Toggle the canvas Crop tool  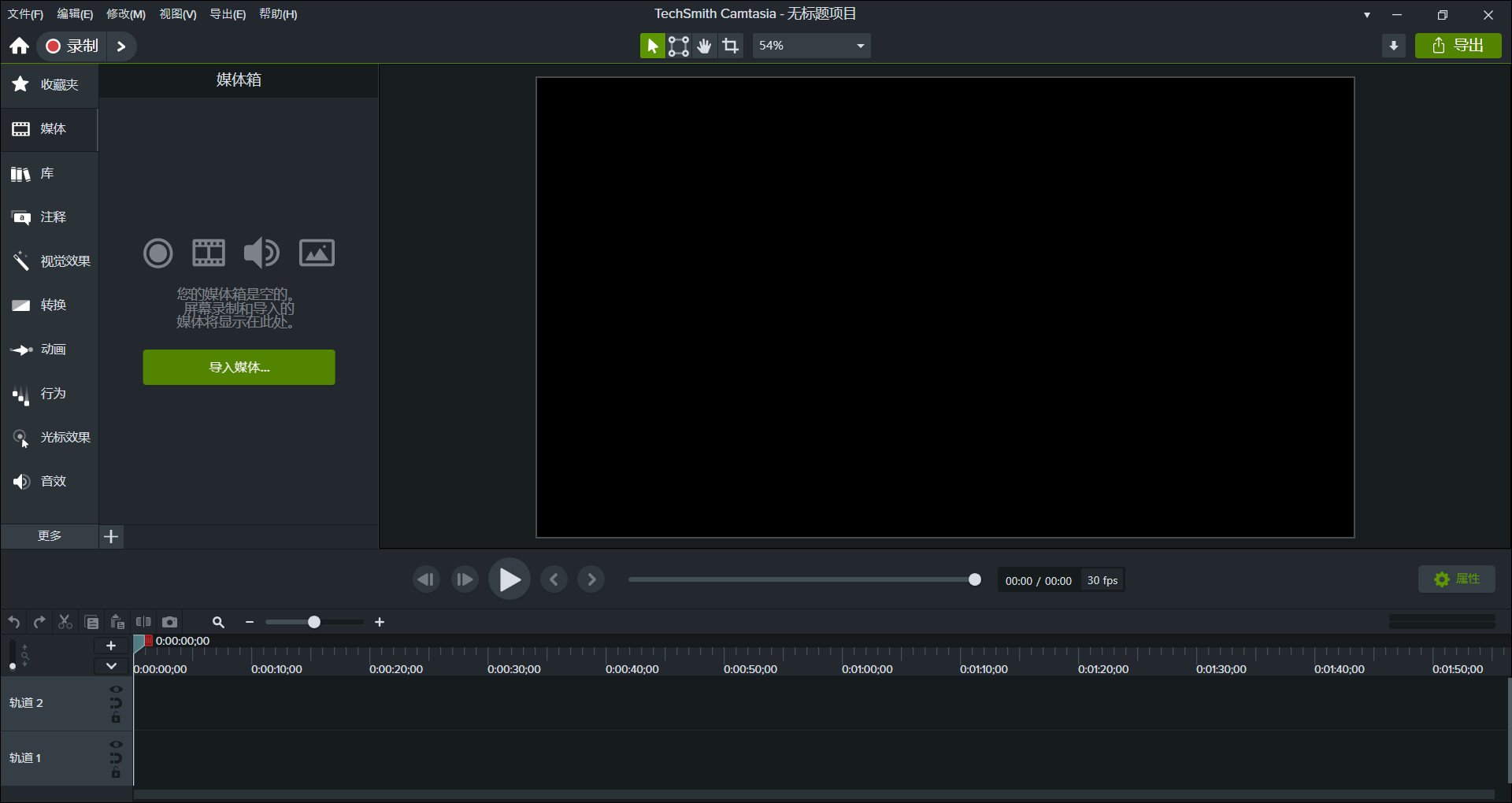click(x=731, y=46)
